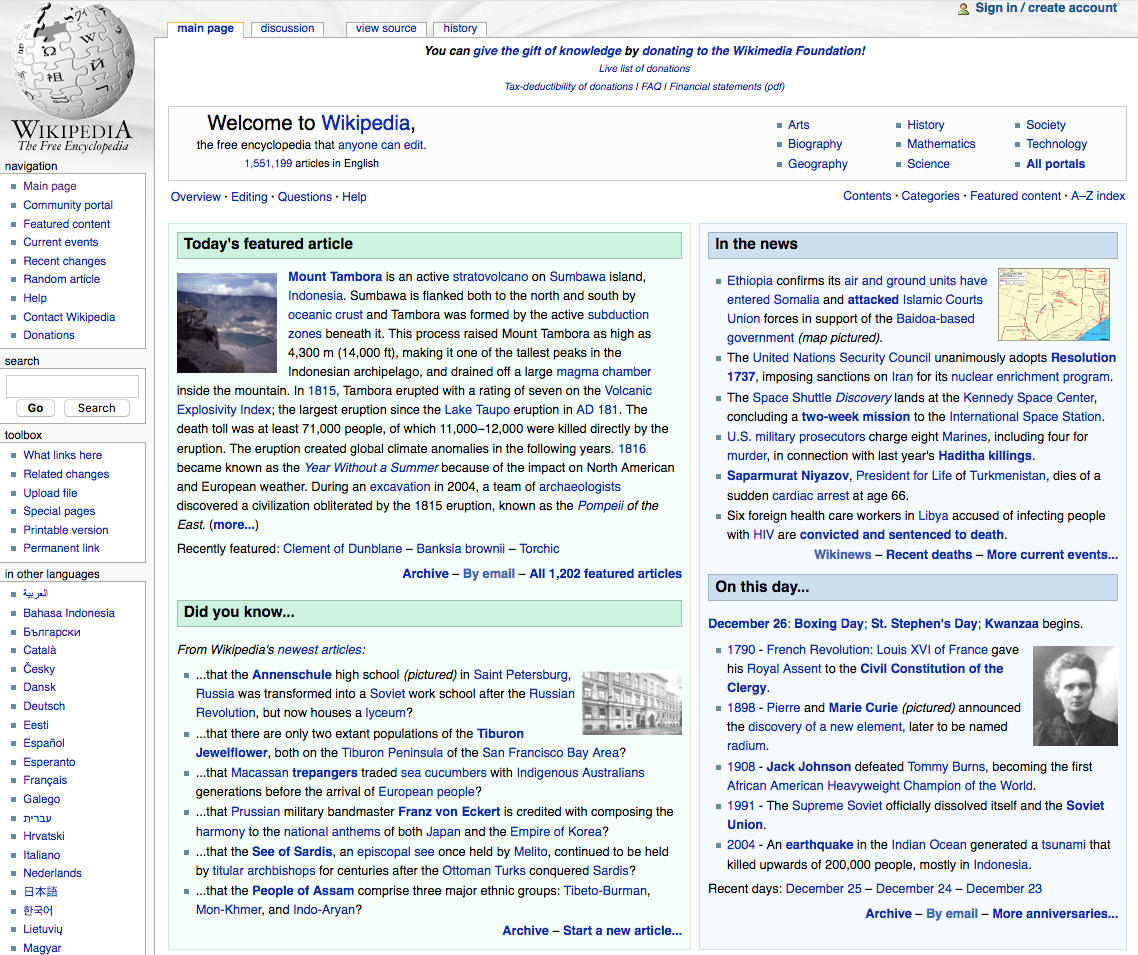Open More anniversaries link
Viewport: 1138px width, 955px height.
point(1055,914)
